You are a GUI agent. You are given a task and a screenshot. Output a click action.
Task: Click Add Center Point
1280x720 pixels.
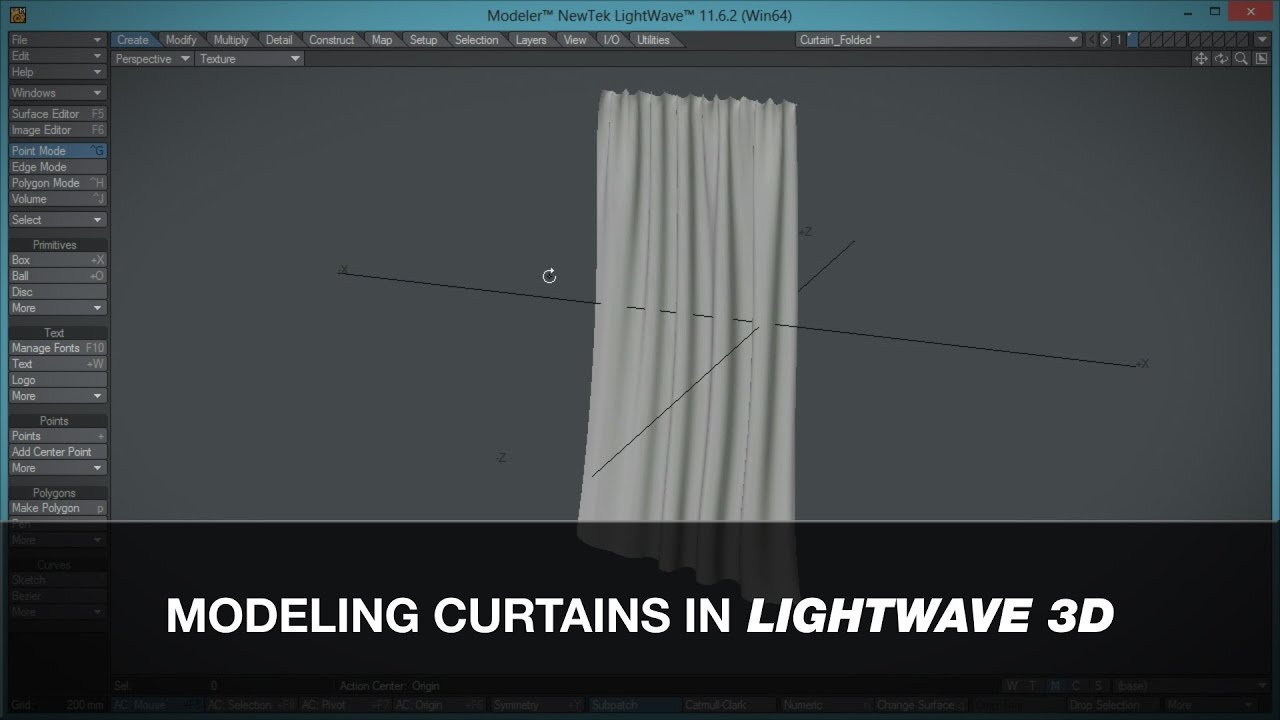pyautogui.click(x=57, y=452)
